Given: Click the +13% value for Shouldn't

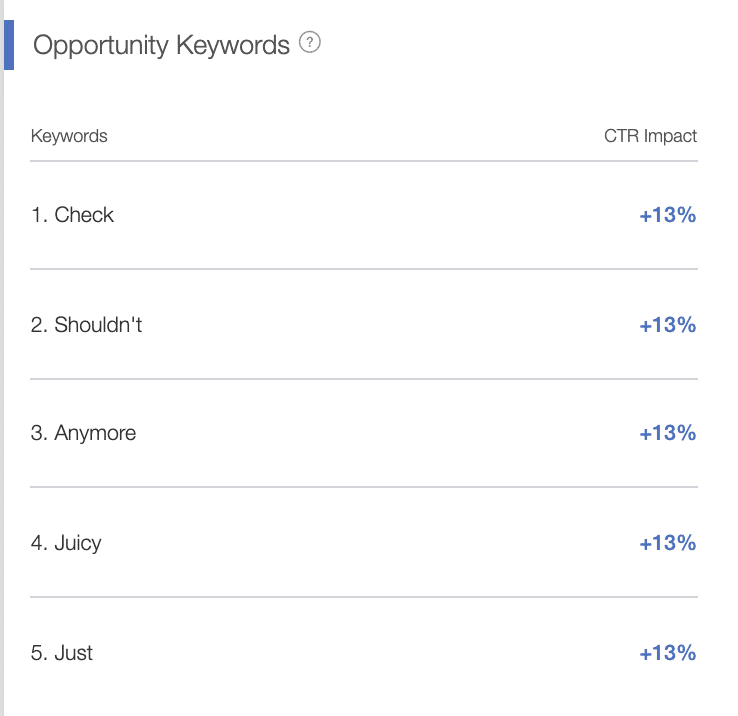Looking at the screenshot, I should [667, 325].
